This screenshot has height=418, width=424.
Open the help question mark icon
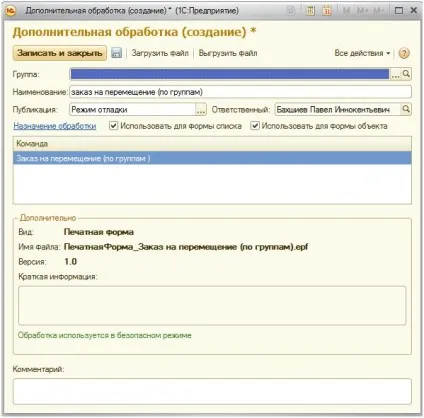[x=404, y=53]
